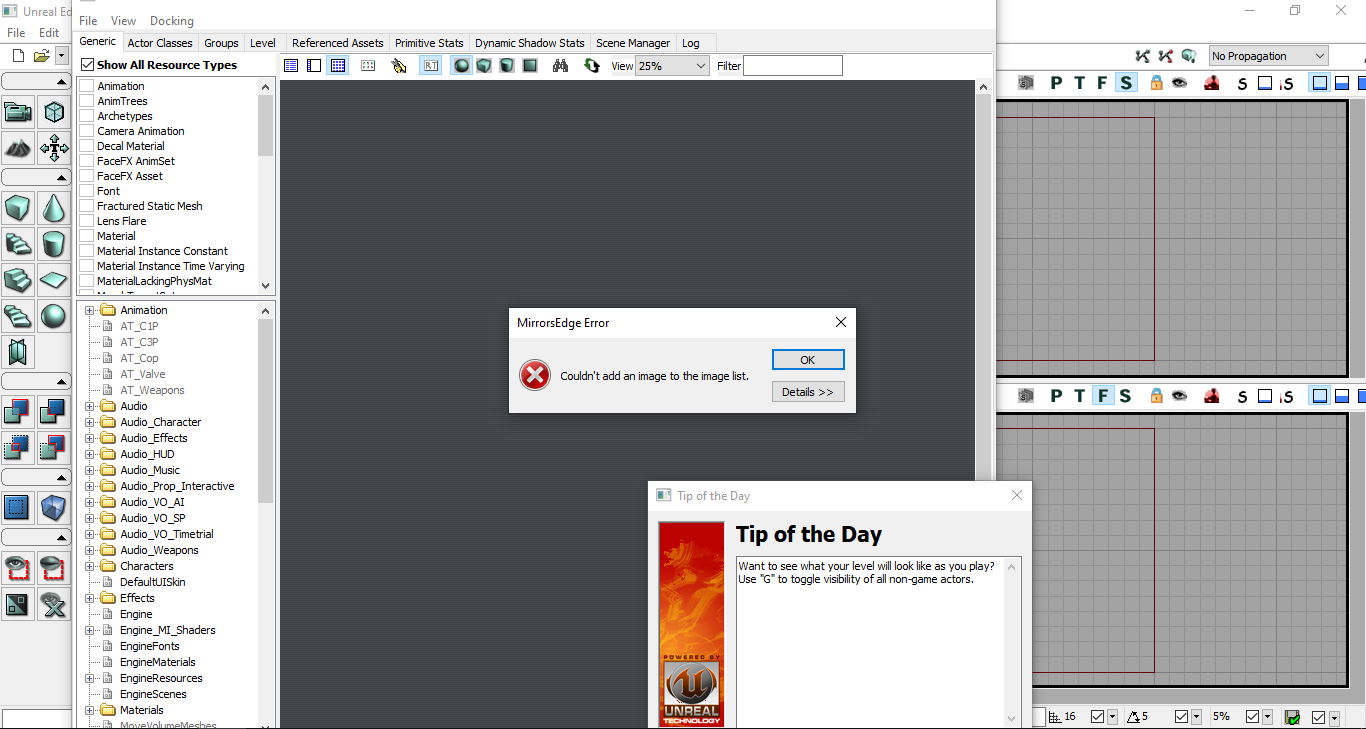Expand the Audio package folder

point(90,406)
